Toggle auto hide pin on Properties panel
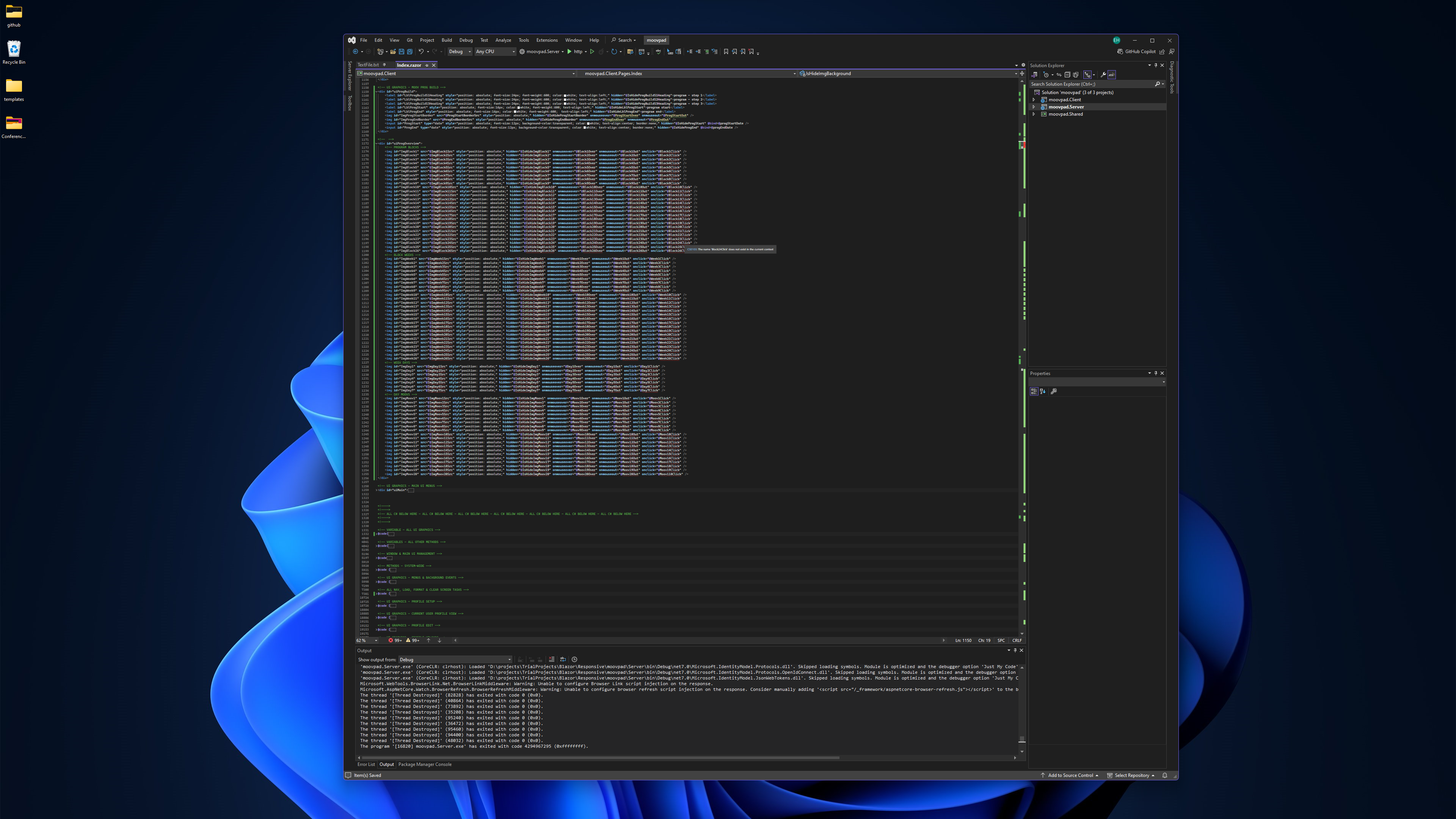Viewport: 1456px width, 819px height. (1156, 373)
